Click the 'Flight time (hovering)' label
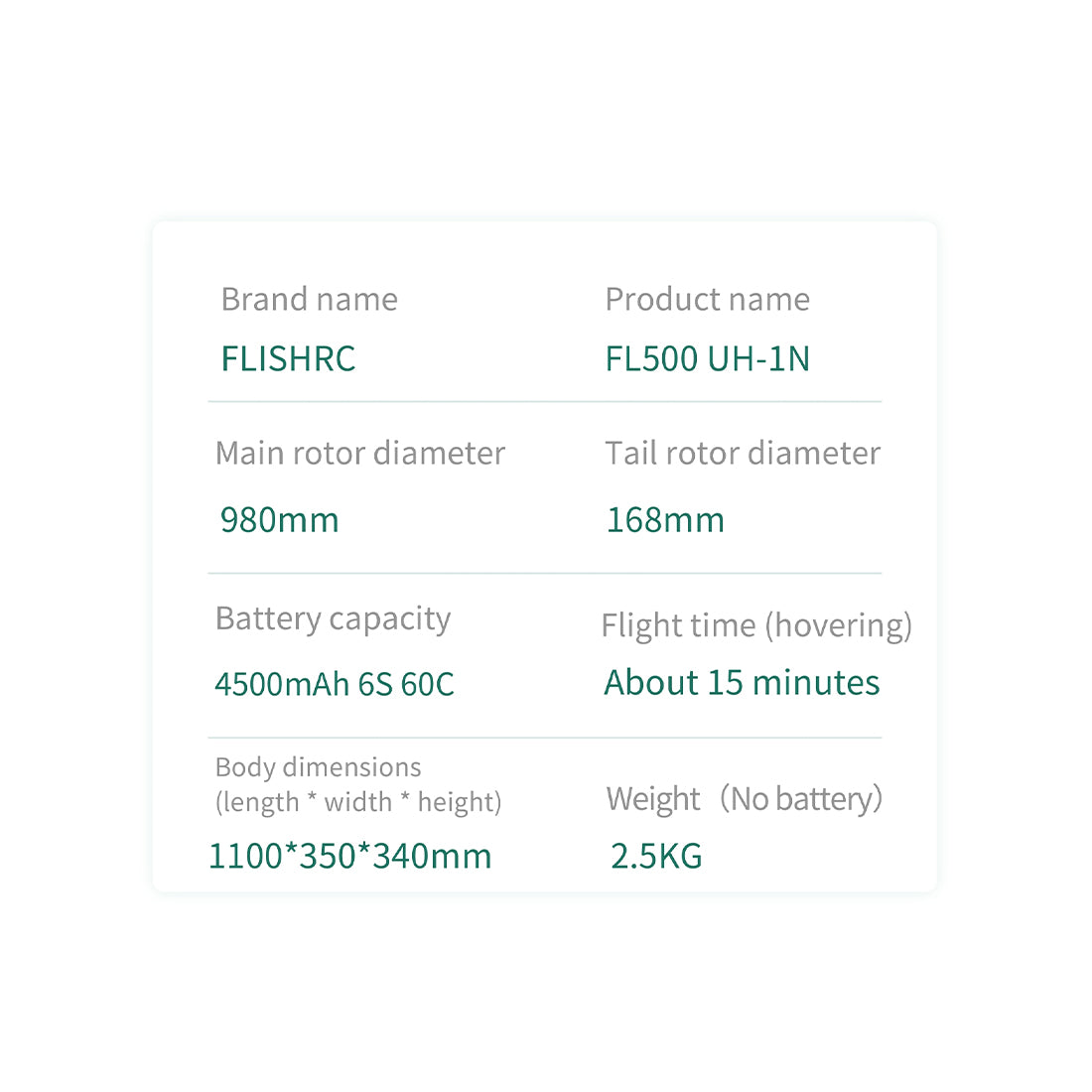Image resolution: width=1092 pixels, height=1092 pixels. (x=756, y=625)
